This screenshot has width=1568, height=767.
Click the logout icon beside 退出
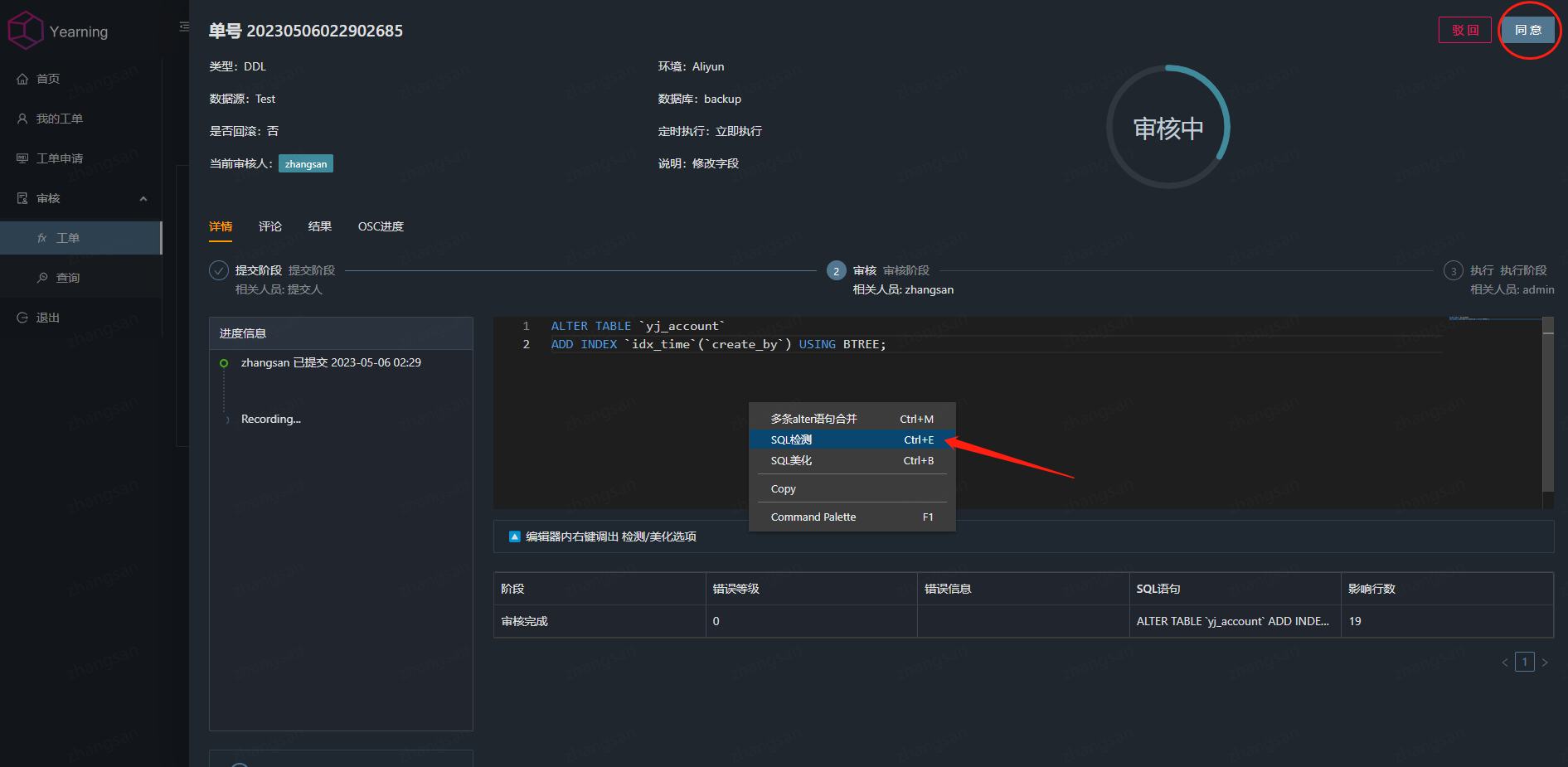coord(22,318)
